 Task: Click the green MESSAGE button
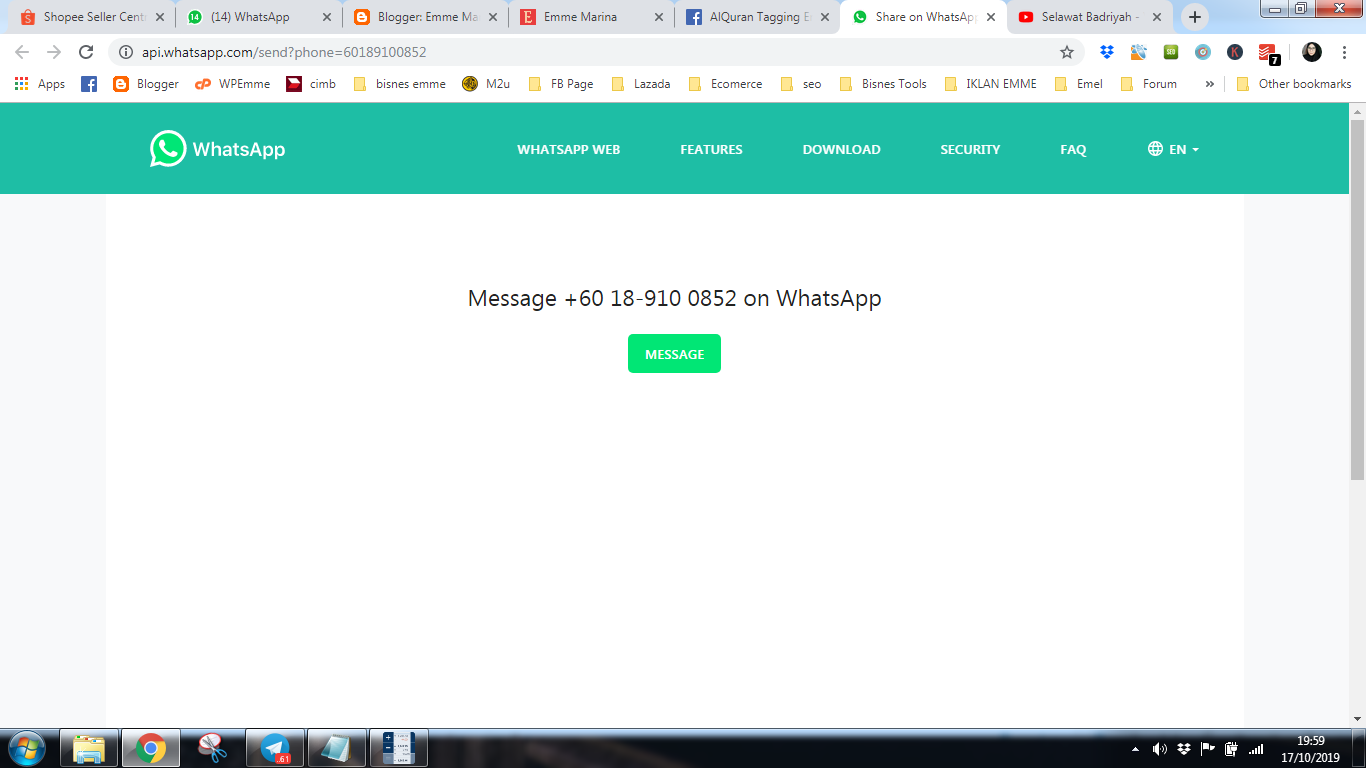point(674,354)
